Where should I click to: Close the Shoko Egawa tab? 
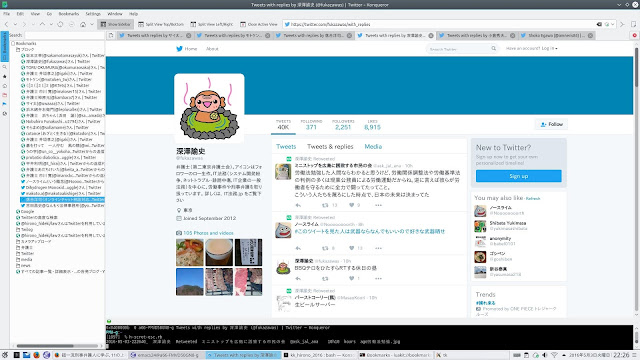click(590, 36)
